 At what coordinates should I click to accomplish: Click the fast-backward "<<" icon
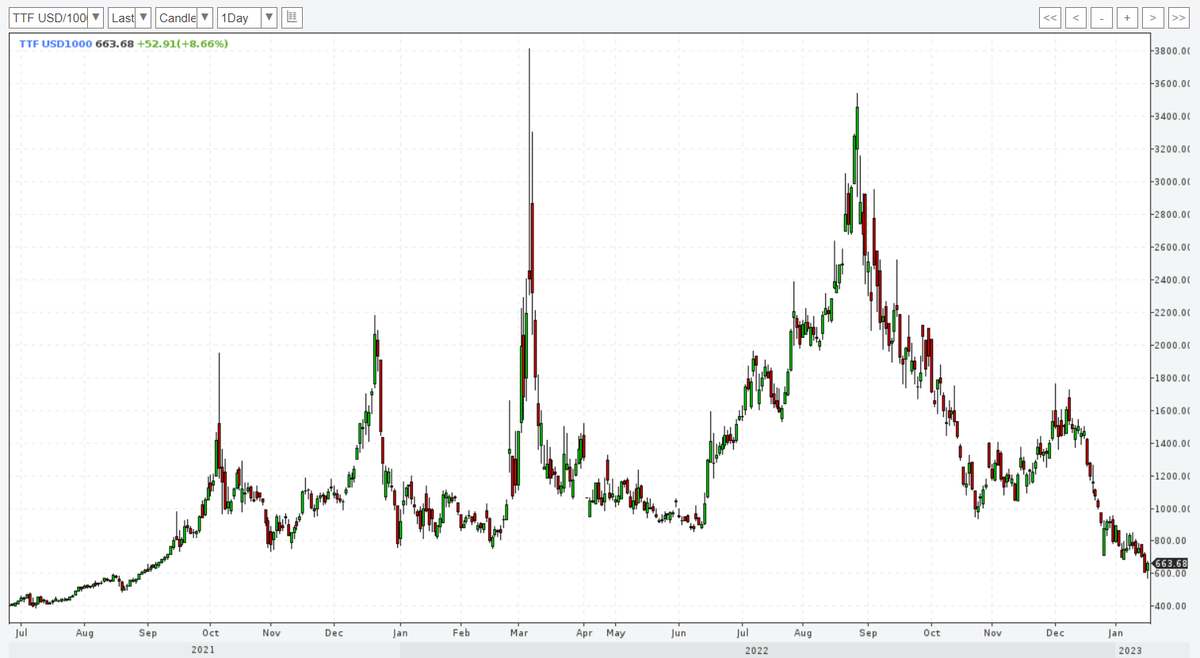click(x=1050, y=17)
